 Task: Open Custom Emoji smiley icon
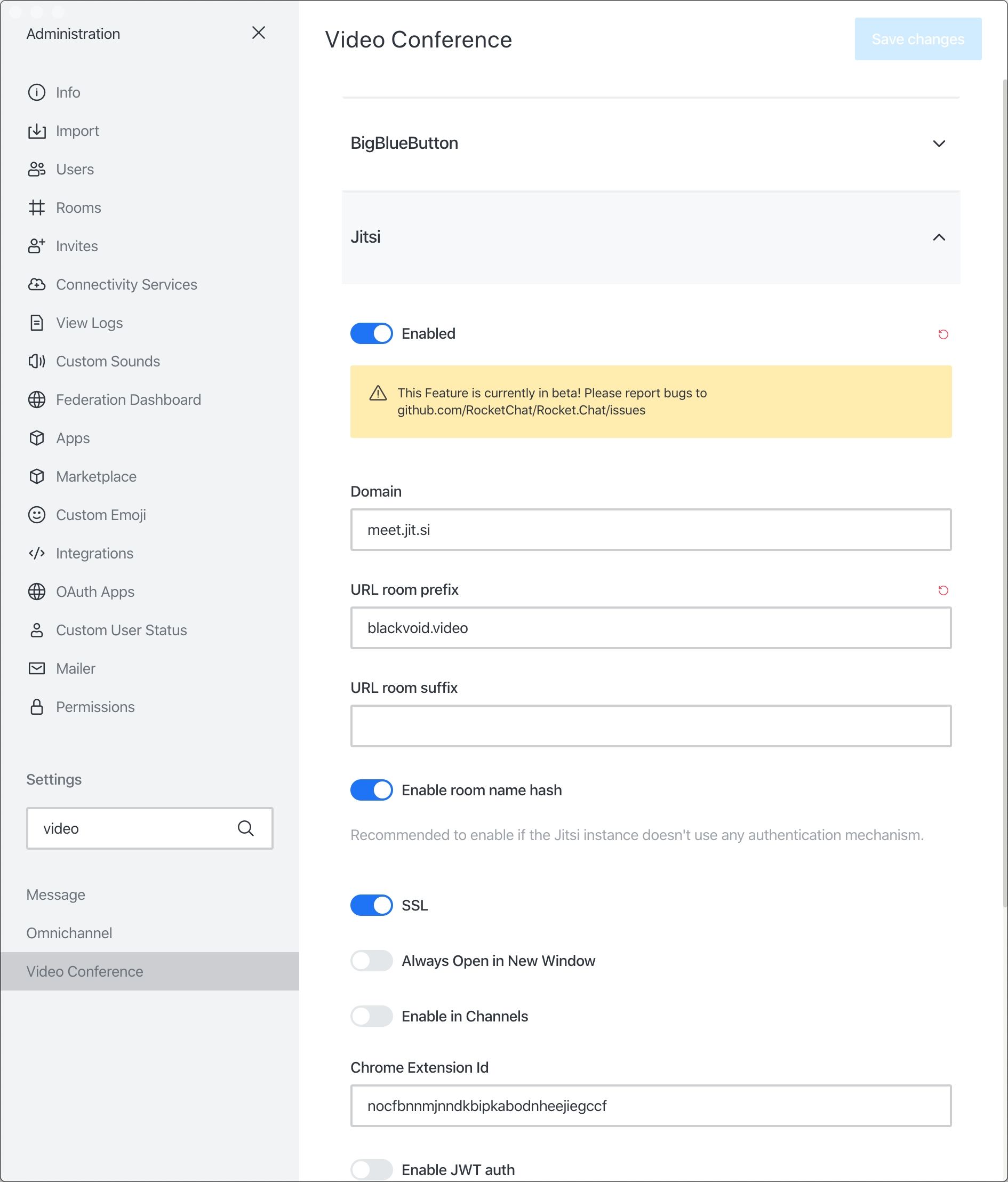pos(36,515)
